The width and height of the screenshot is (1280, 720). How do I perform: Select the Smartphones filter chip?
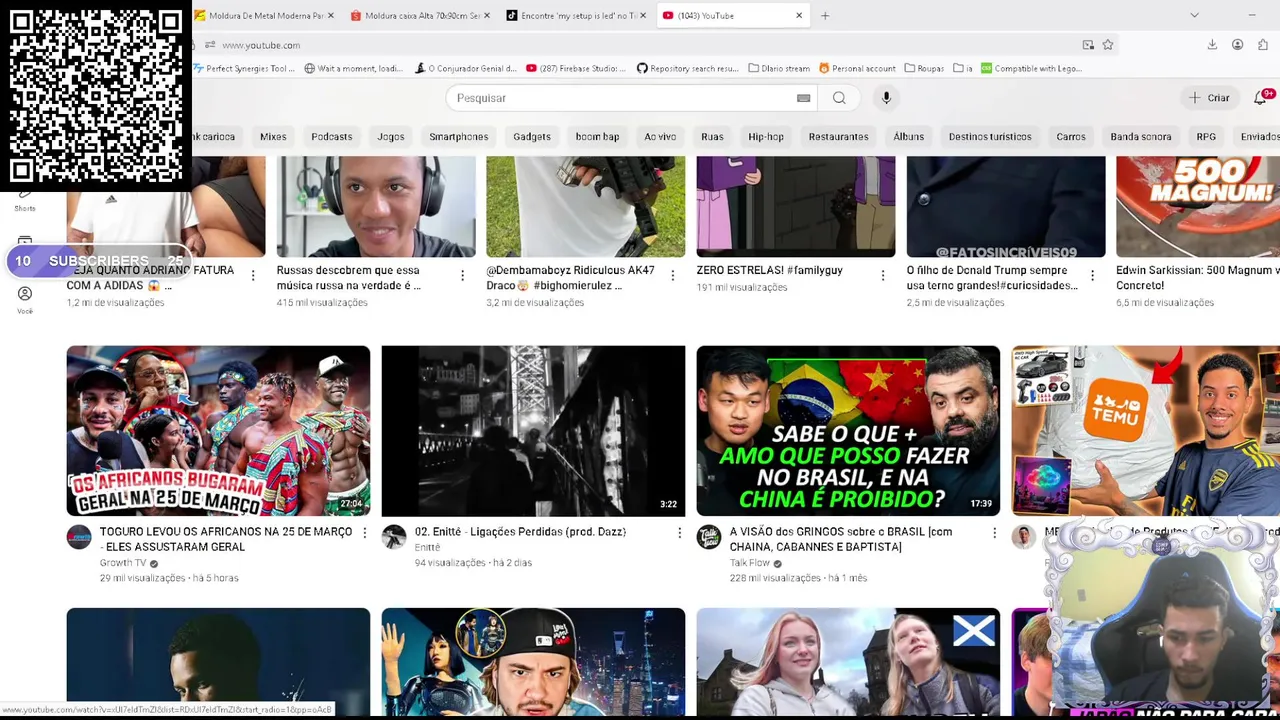pyautogui.click(x=459, y=137)
